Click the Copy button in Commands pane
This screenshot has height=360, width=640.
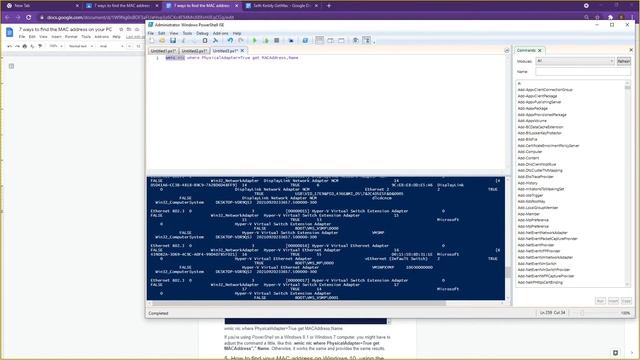[x=626, y=301]
